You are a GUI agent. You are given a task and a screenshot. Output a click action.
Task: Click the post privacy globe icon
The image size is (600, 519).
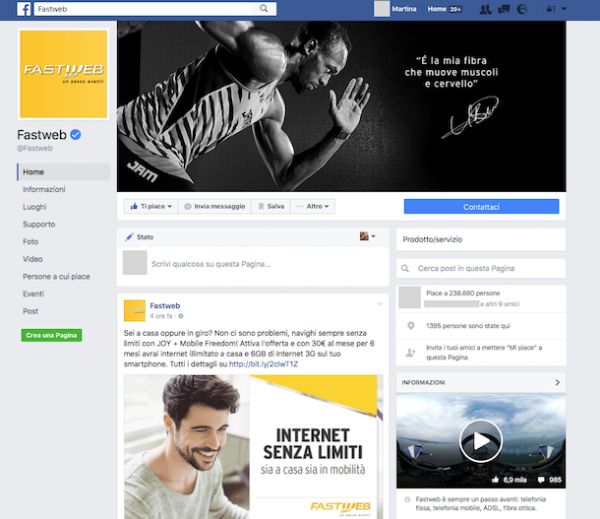click(x=181, y=316)
